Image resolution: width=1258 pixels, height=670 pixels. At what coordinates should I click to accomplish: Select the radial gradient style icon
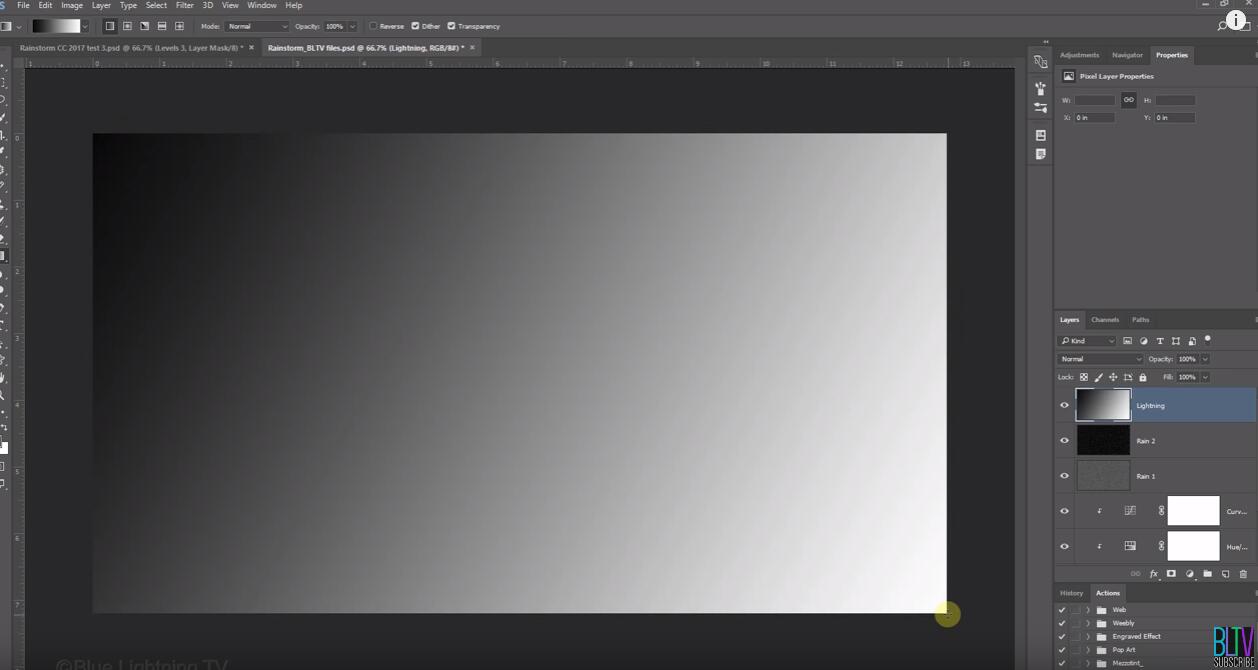tap(127, 26)
